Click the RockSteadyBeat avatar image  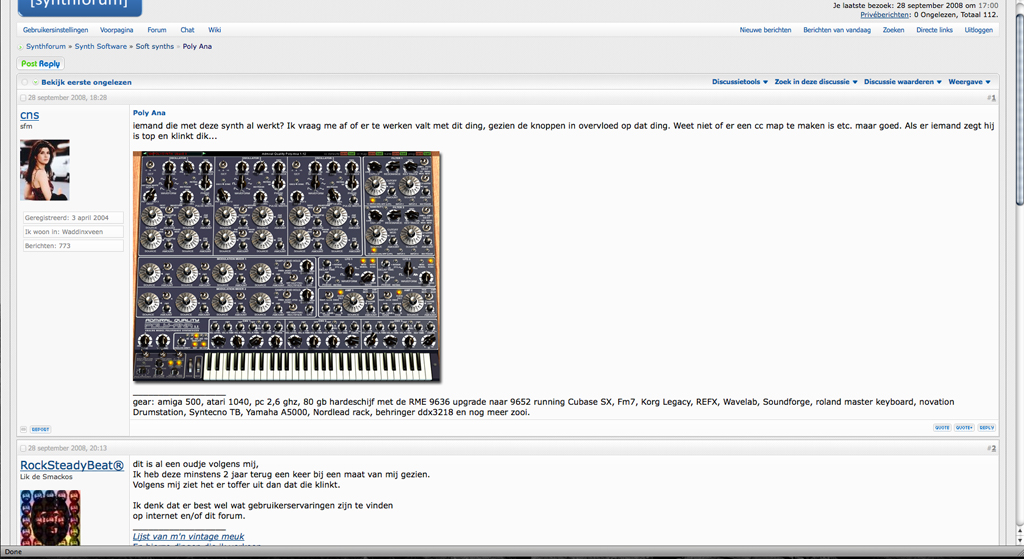pos(50,517)
